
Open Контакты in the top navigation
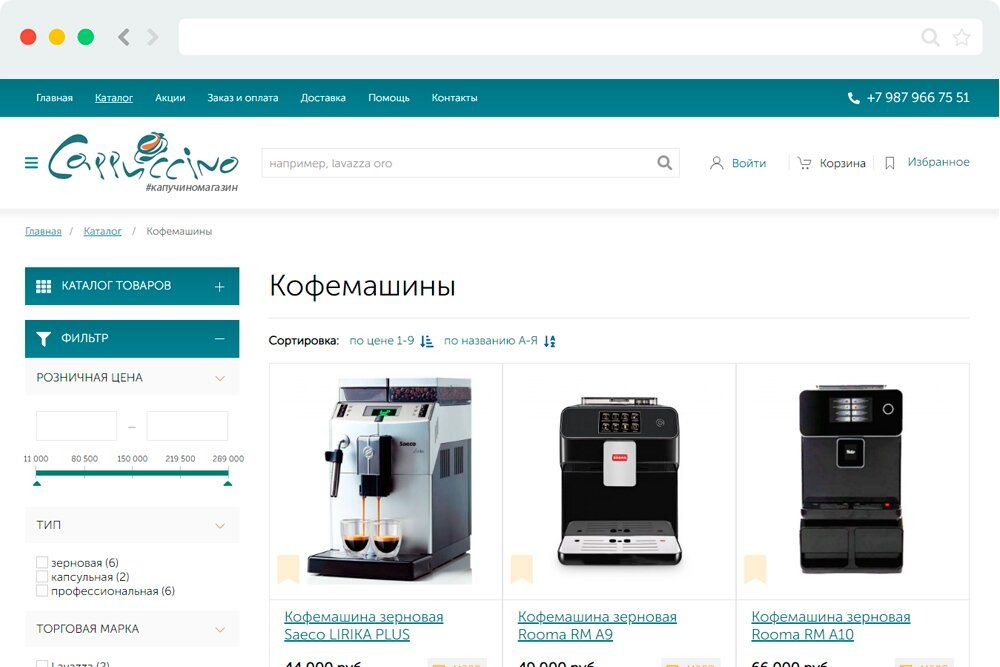(455, 98)
